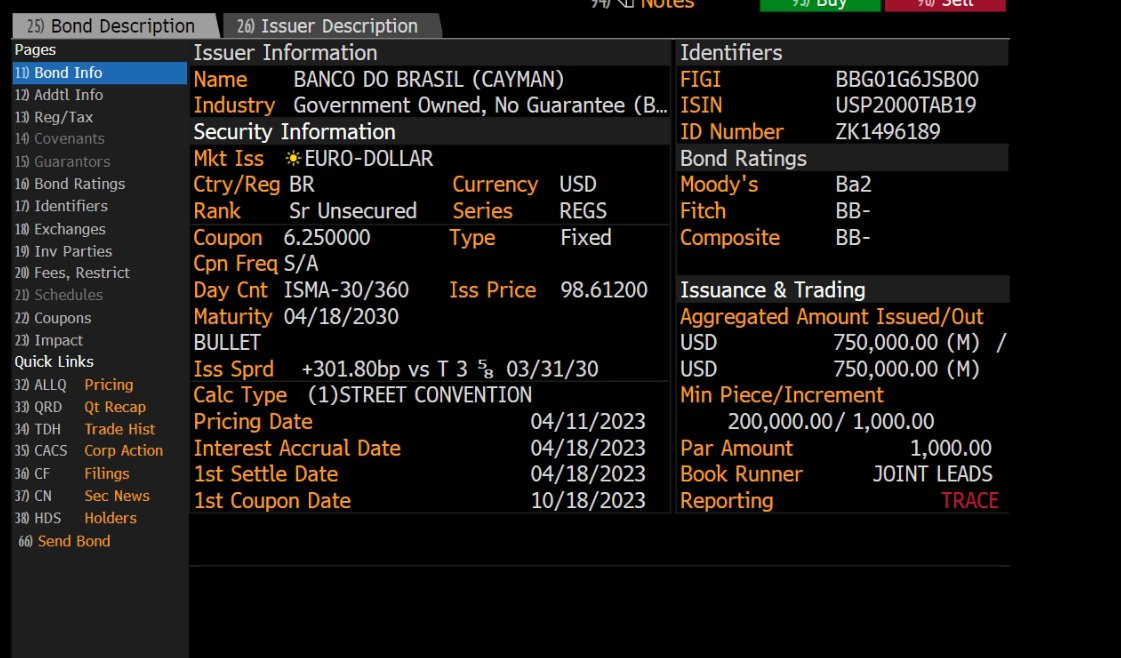Viewport: 1121px width, 658px height.
Task: Click the Moody's rating Ba2
Action: click(853, 185)
